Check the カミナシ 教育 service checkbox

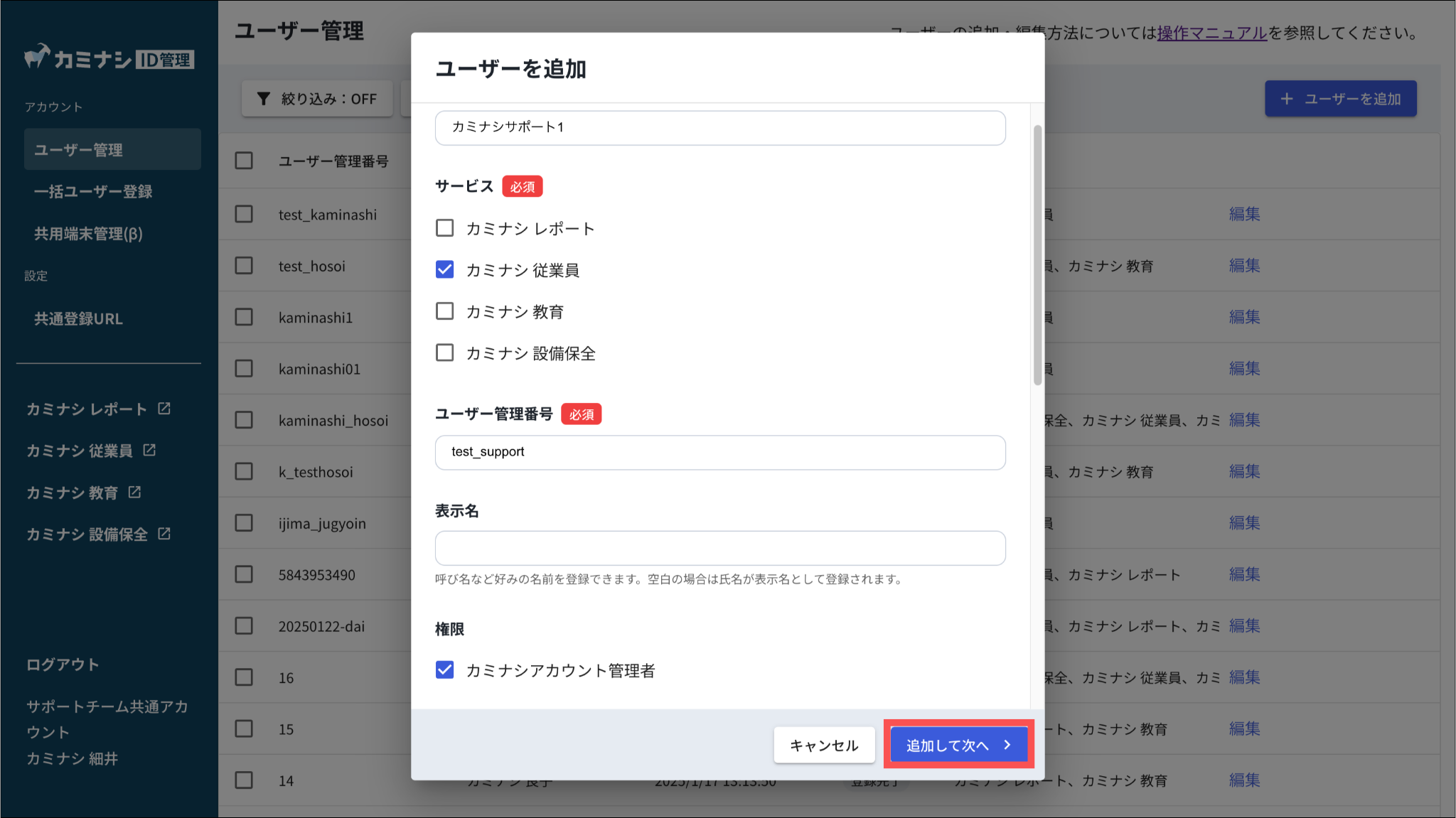point(444,311)
